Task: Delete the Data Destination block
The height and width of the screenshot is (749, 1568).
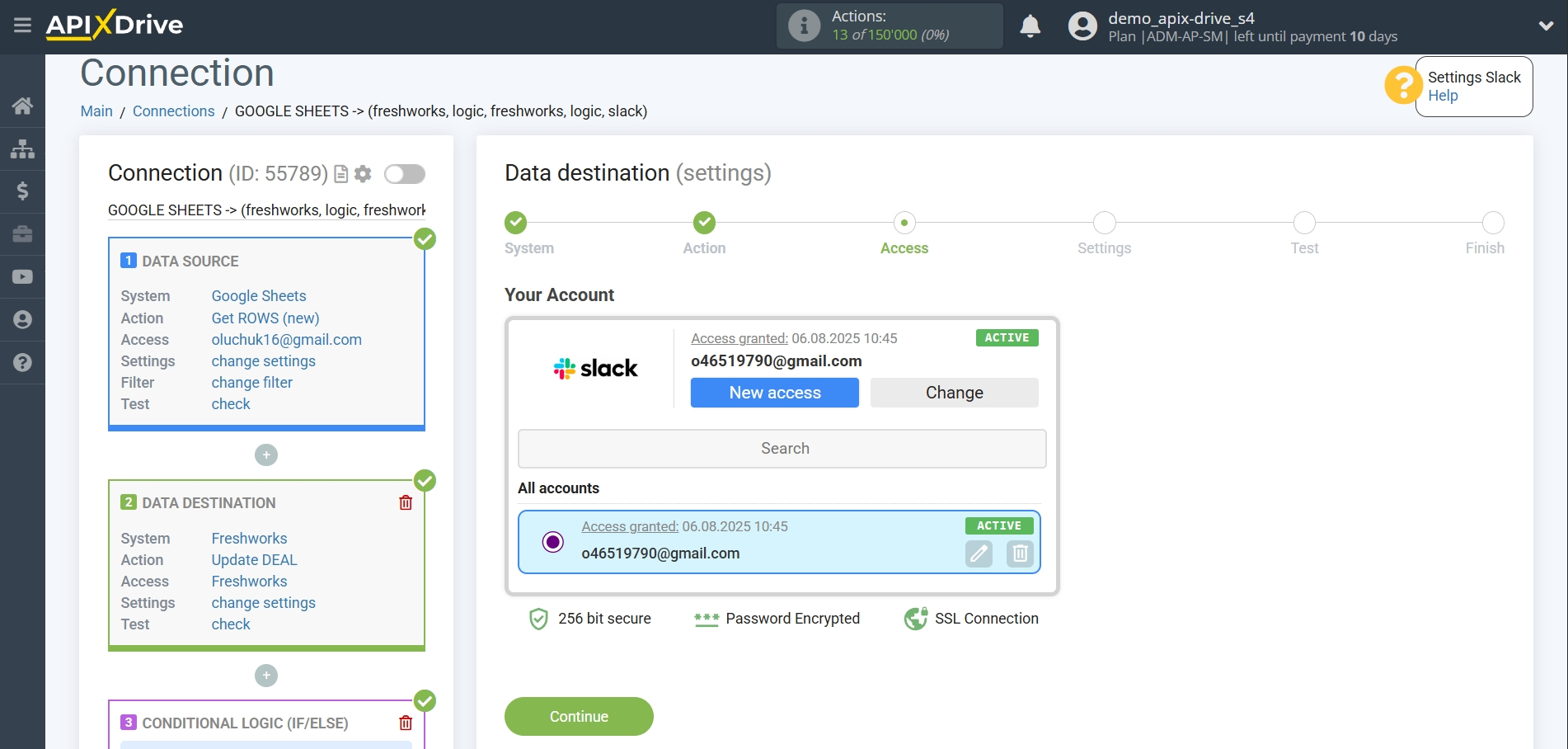Action: click(x=406, y=502)
